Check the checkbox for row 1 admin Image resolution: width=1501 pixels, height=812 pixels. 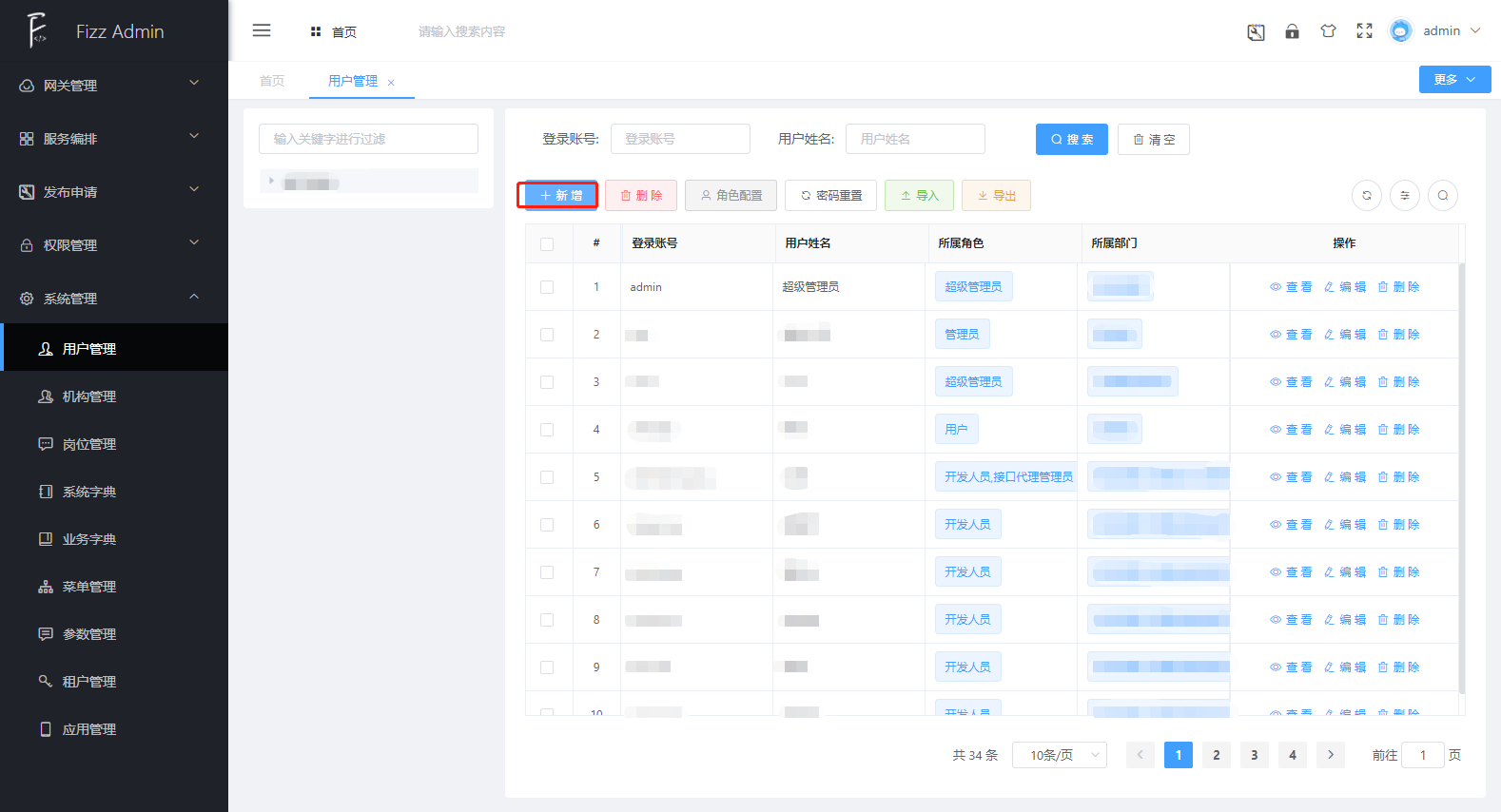tap(547, 287)
